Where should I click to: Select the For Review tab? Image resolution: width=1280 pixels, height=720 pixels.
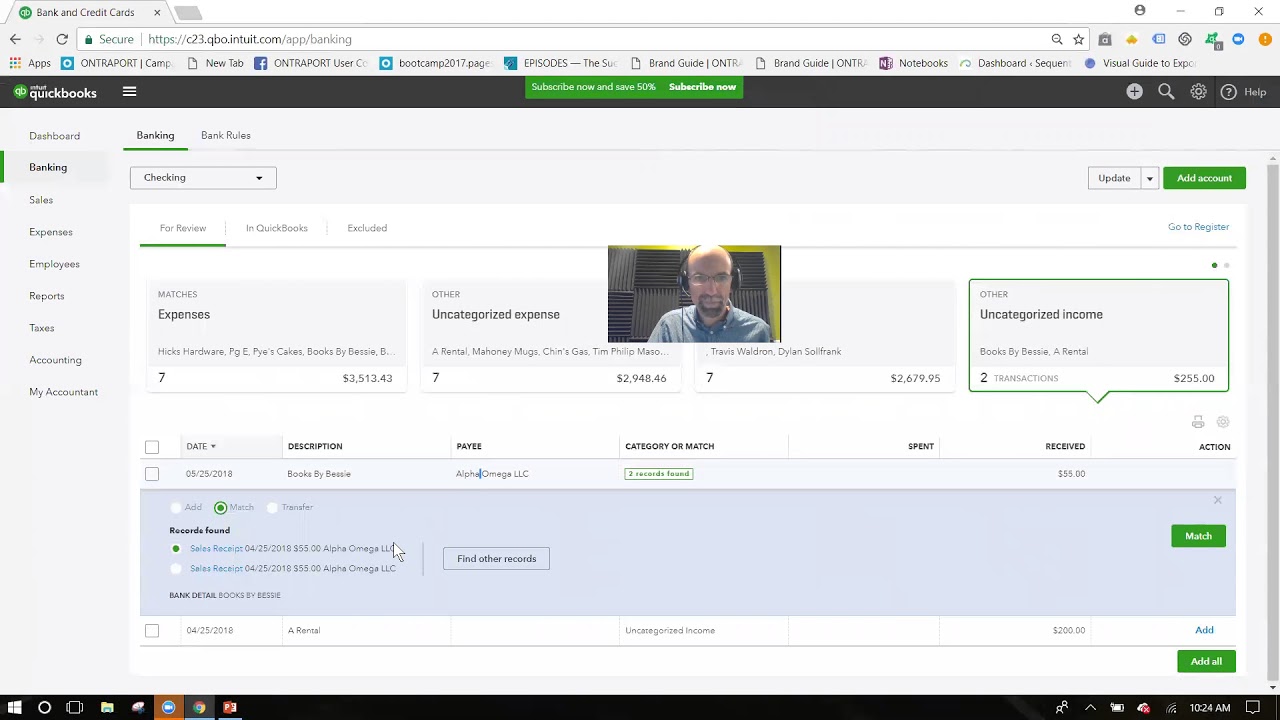point(183,228)
